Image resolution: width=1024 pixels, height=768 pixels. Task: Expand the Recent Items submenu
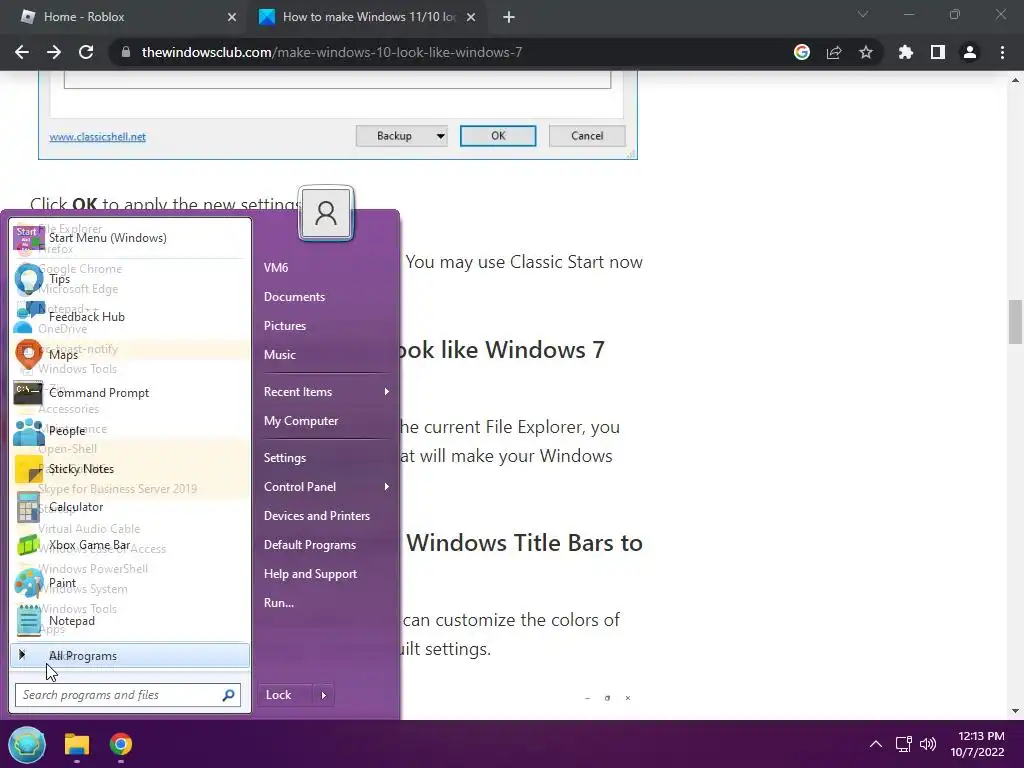(x=327, y=392)
